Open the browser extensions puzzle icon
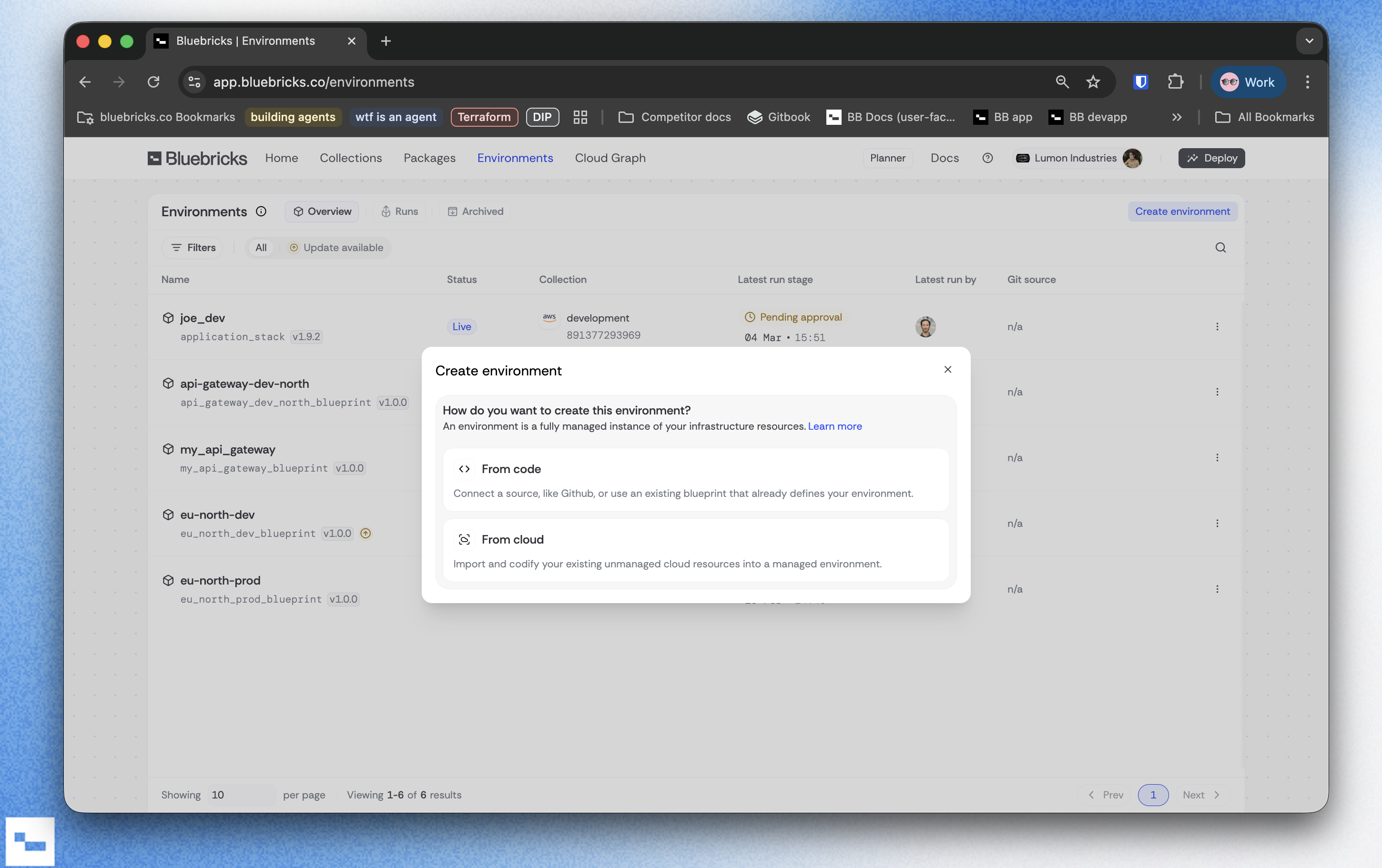 1175,82
